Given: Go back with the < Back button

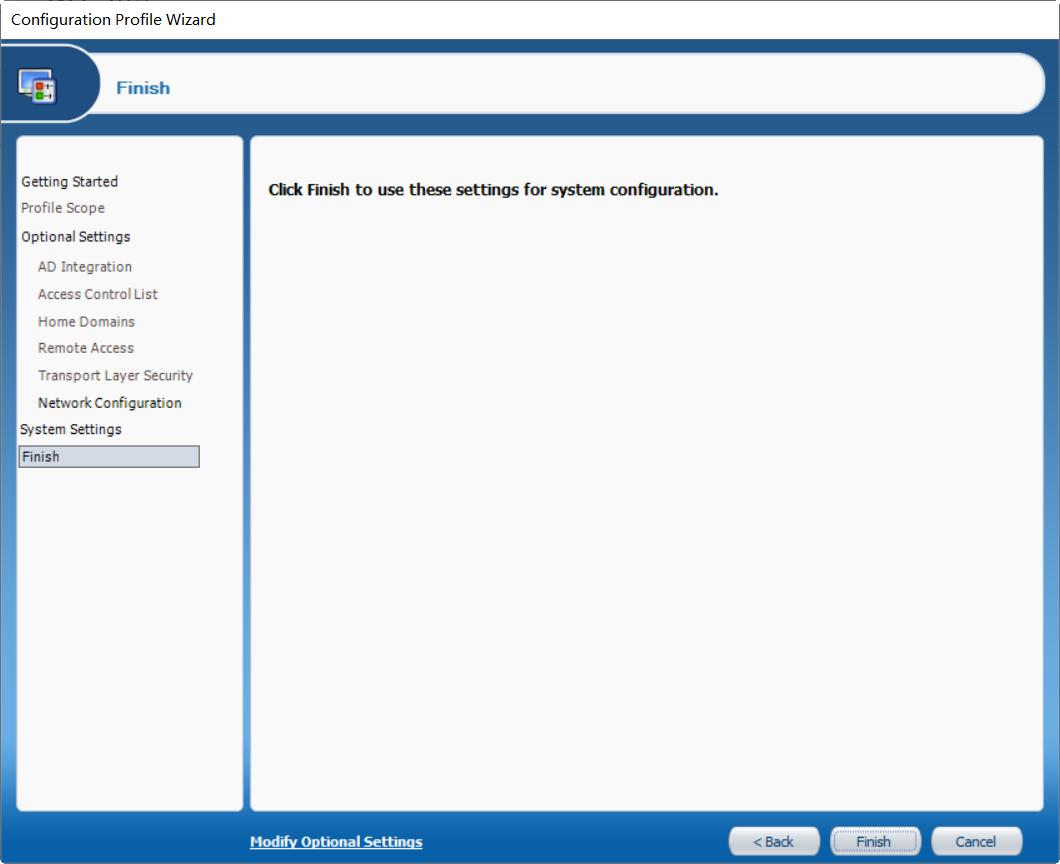Looking at the screenshot, I should 774,842.
